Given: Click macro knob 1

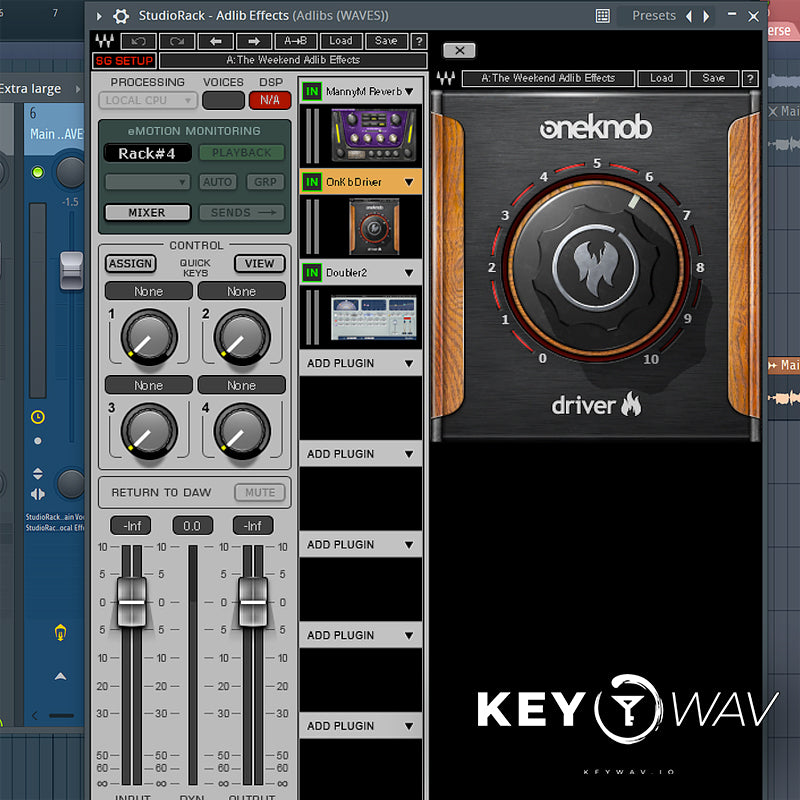Looking at the screenshot, I should pyautogui.click(x=149, y=337).
